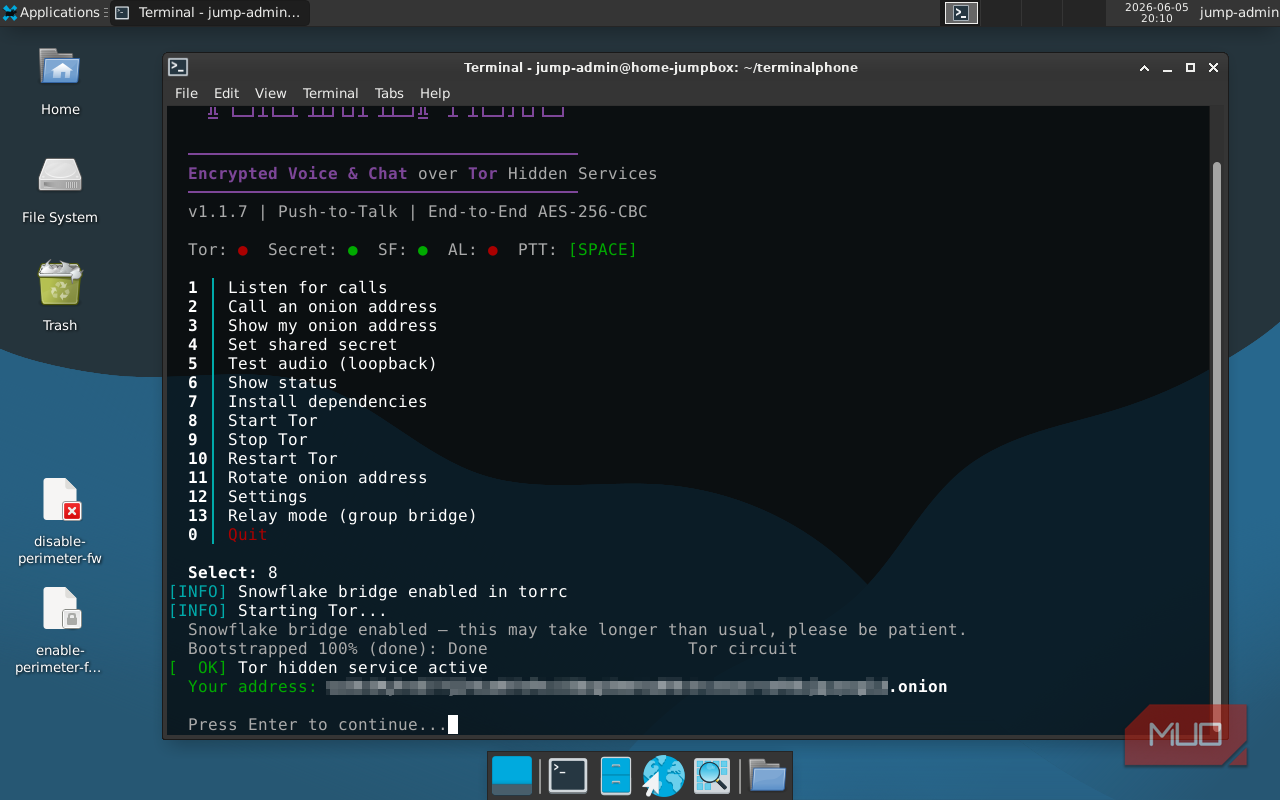Click the "Settings" line in terminal
The image size is (1280, 800).
click(267, 496)
